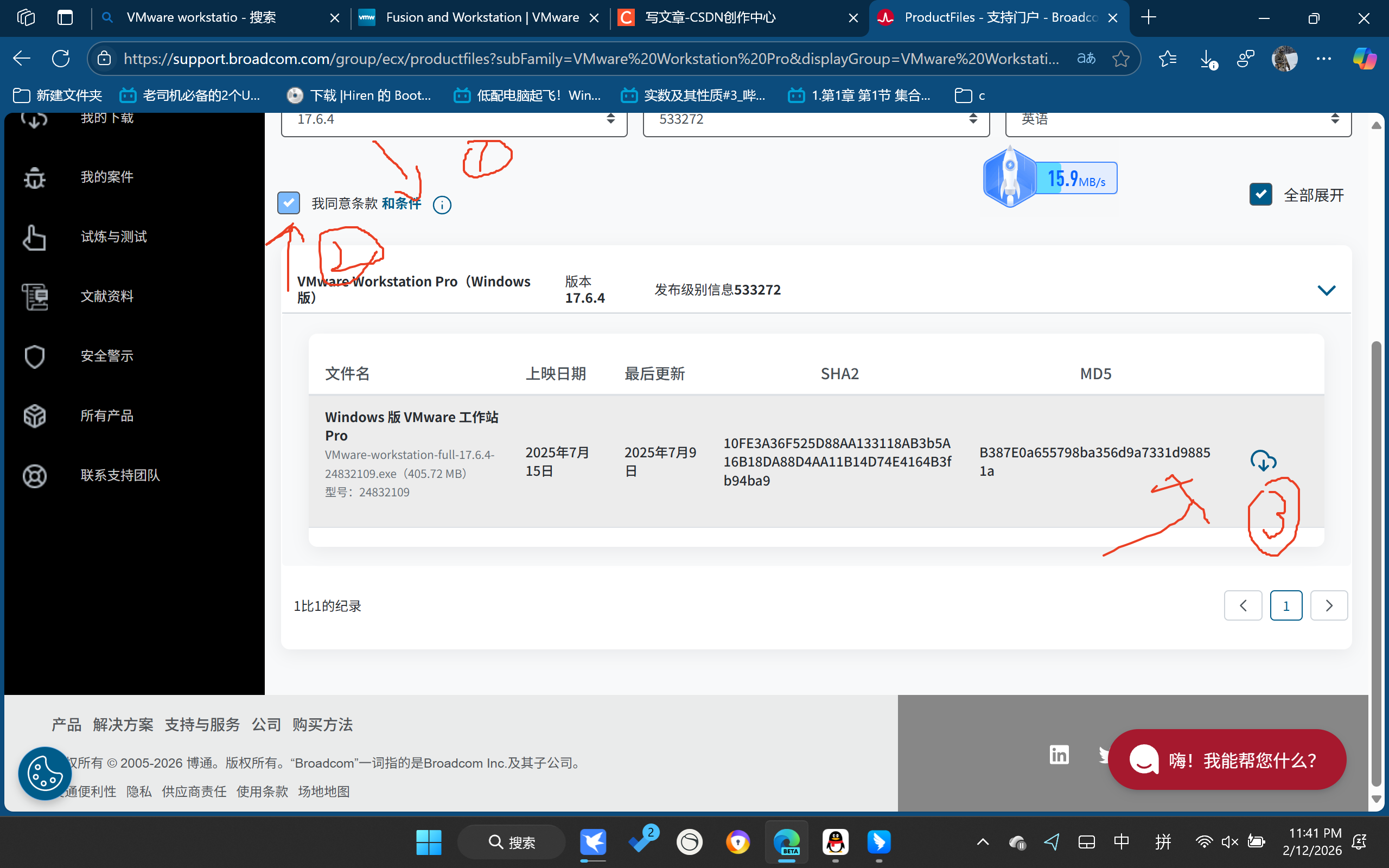Open the taskbar search box
Screen dimensions: 1389x868
coord(512,842)
